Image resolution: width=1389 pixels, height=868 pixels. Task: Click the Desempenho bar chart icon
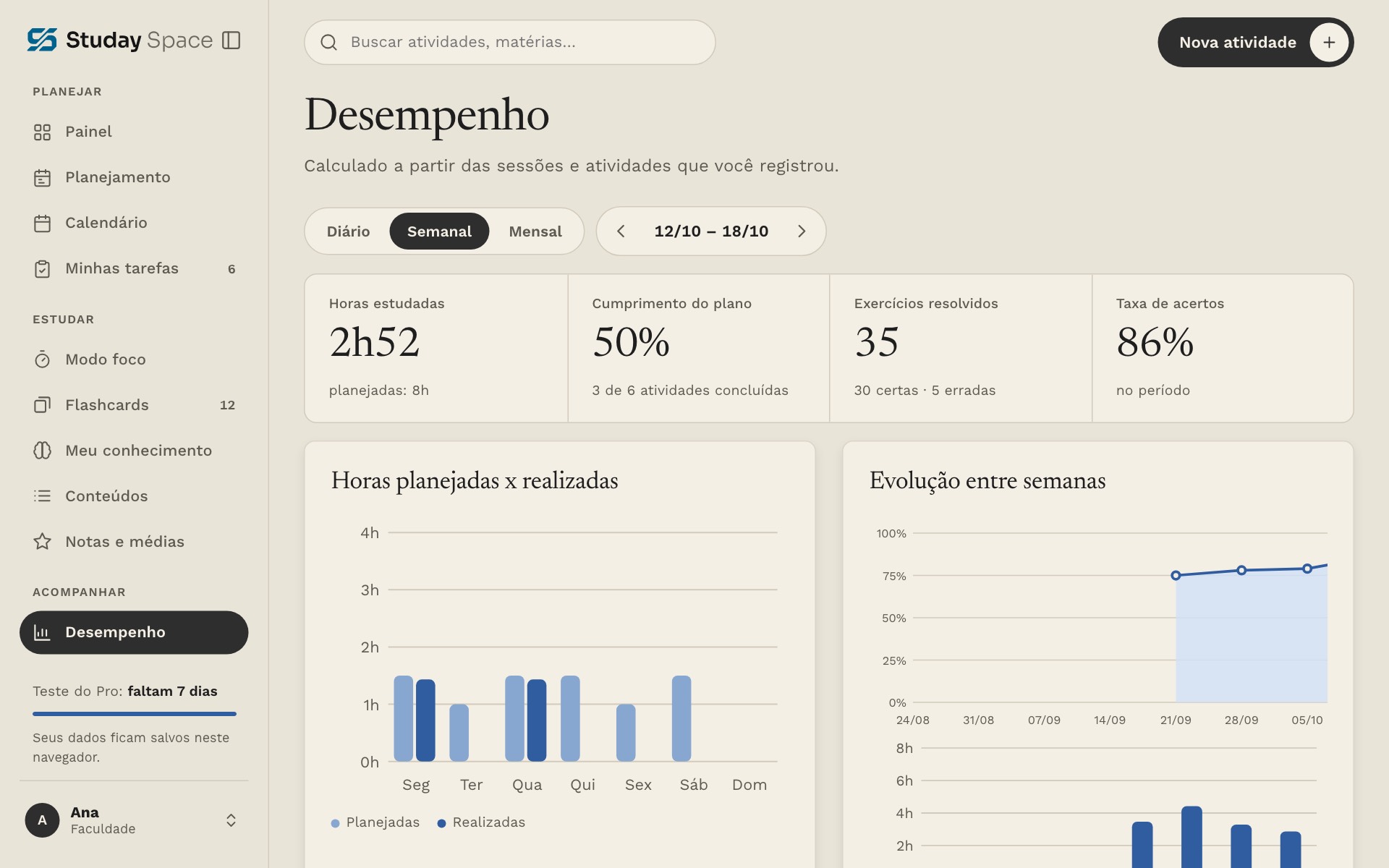pos(42,633)
